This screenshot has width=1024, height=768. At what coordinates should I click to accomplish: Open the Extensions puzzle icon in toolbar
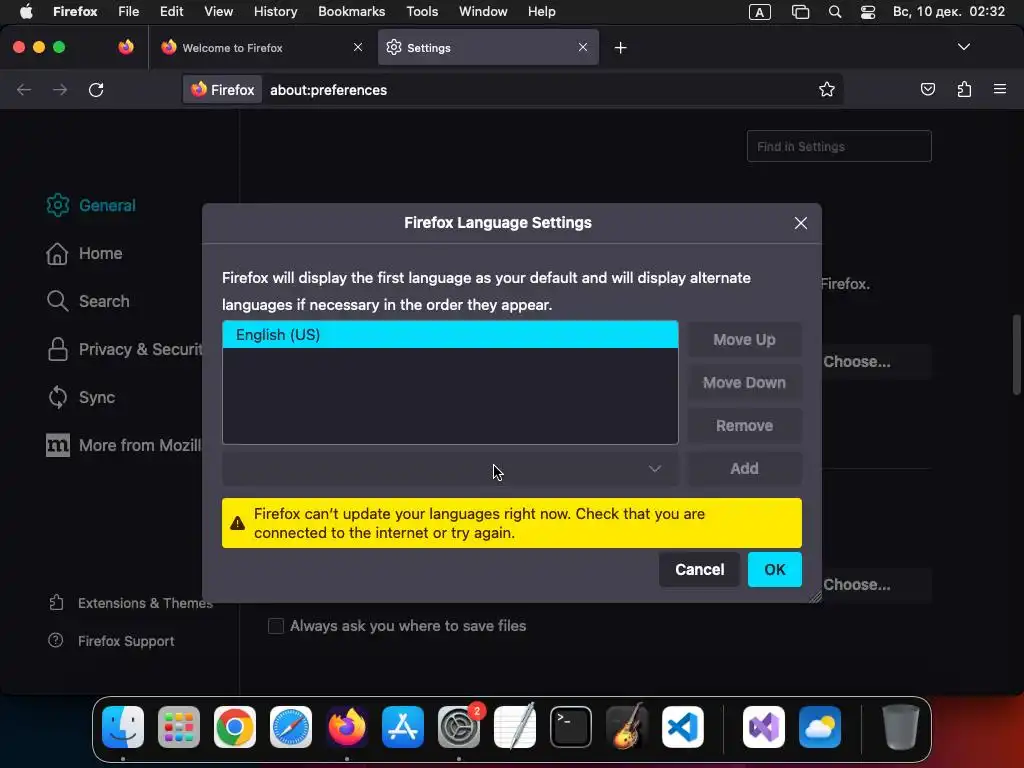(x=964, y=89)
